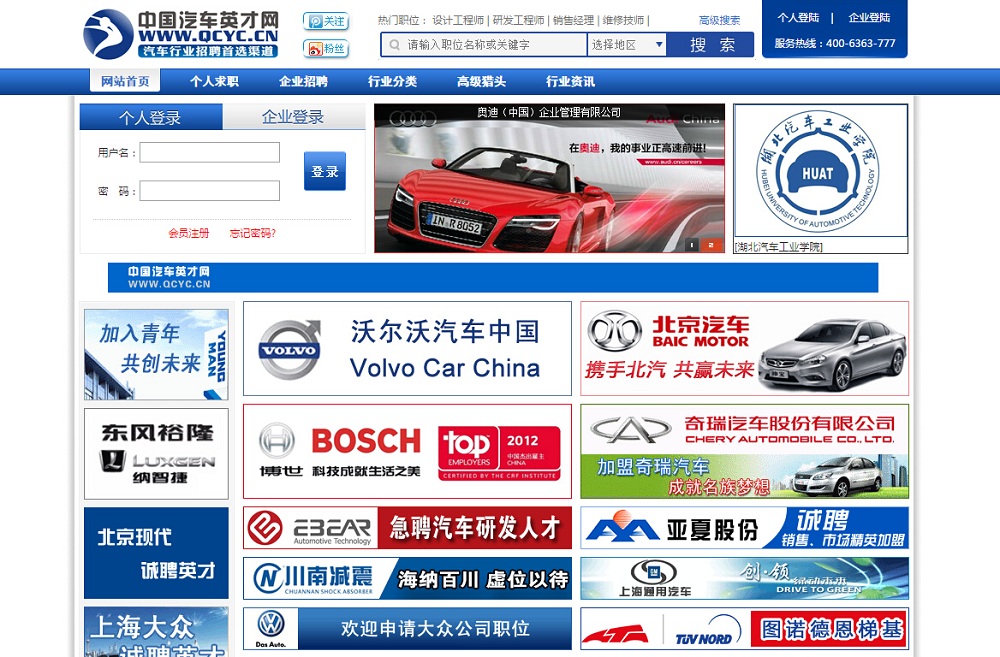Open the 诚聘 销售、市场精英加盟 banner text
This screenshot has width=1000, height=657.
click(x=843, y=528)
